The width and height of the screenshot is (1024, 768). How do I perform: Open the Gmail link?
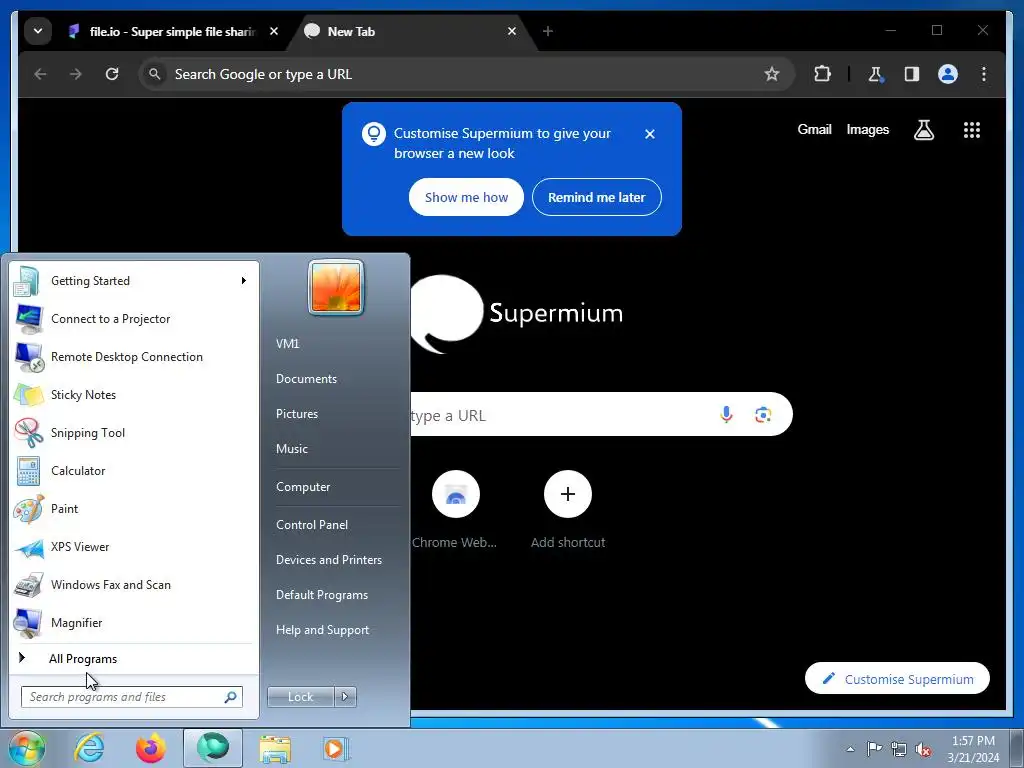click(814, 130)
